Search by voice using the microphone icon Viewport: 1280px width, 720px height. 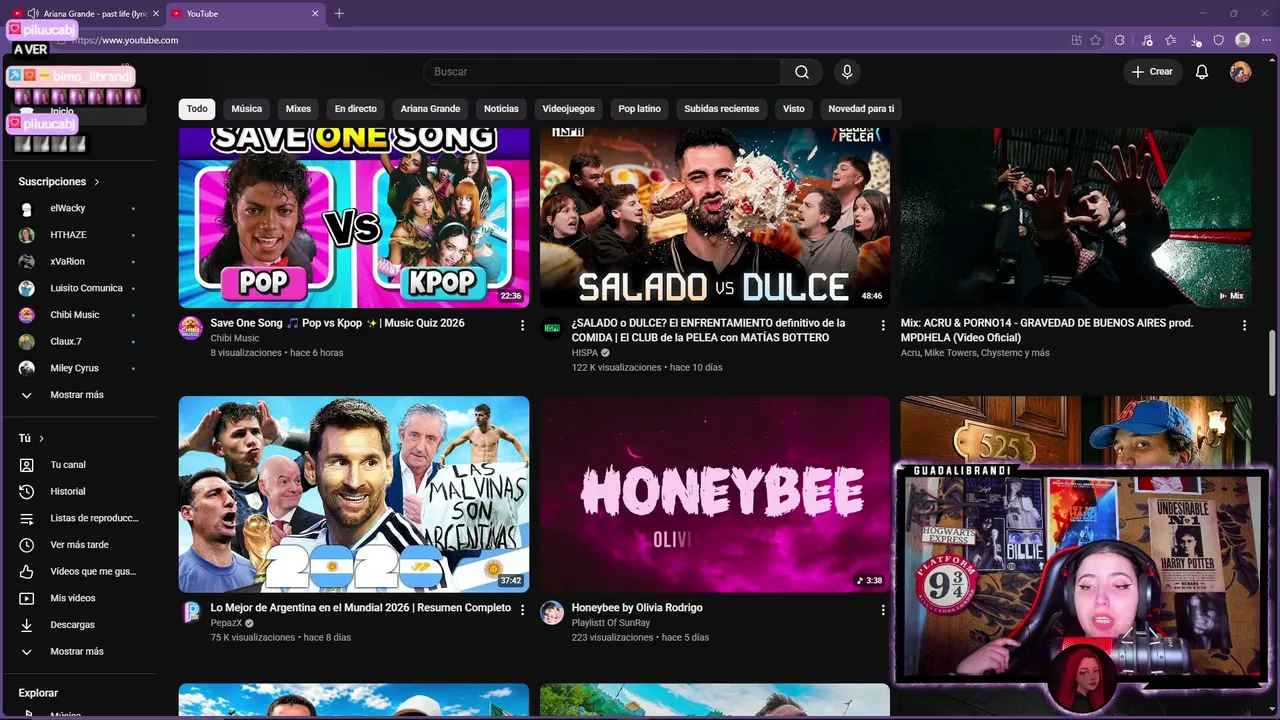(x=847, y=72)
